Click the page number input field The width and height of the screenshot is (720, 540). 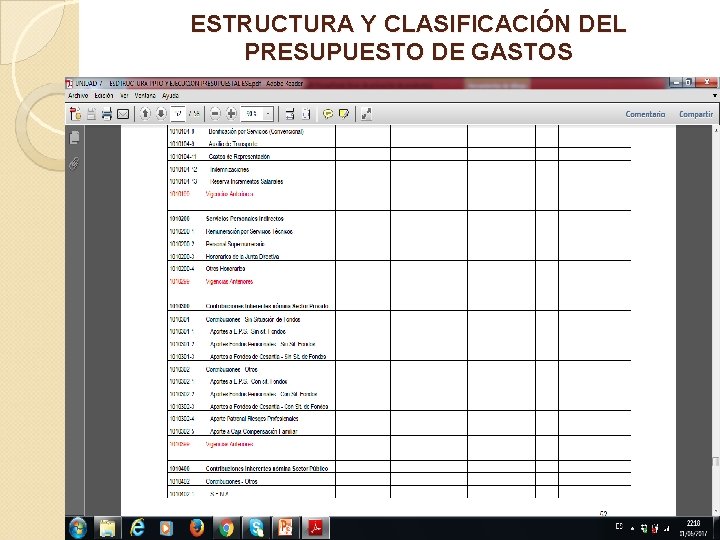pos(178,113)
